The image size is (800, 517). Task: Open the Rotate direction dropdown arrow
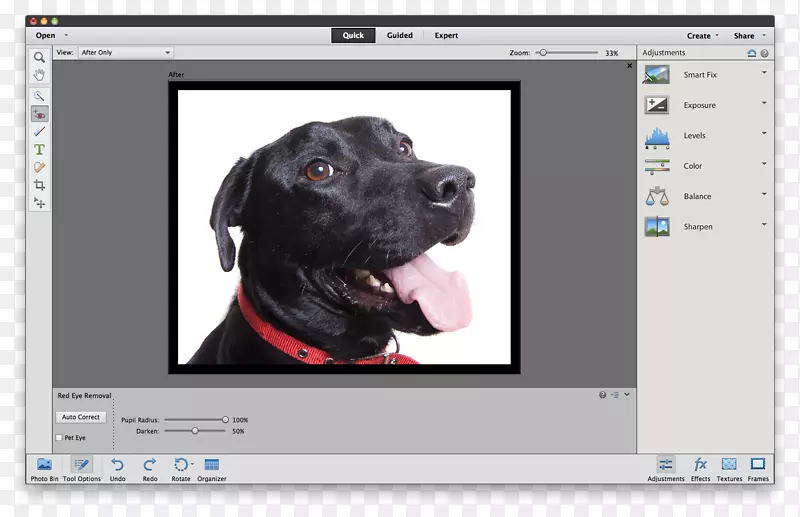click(x=192, y=464)
